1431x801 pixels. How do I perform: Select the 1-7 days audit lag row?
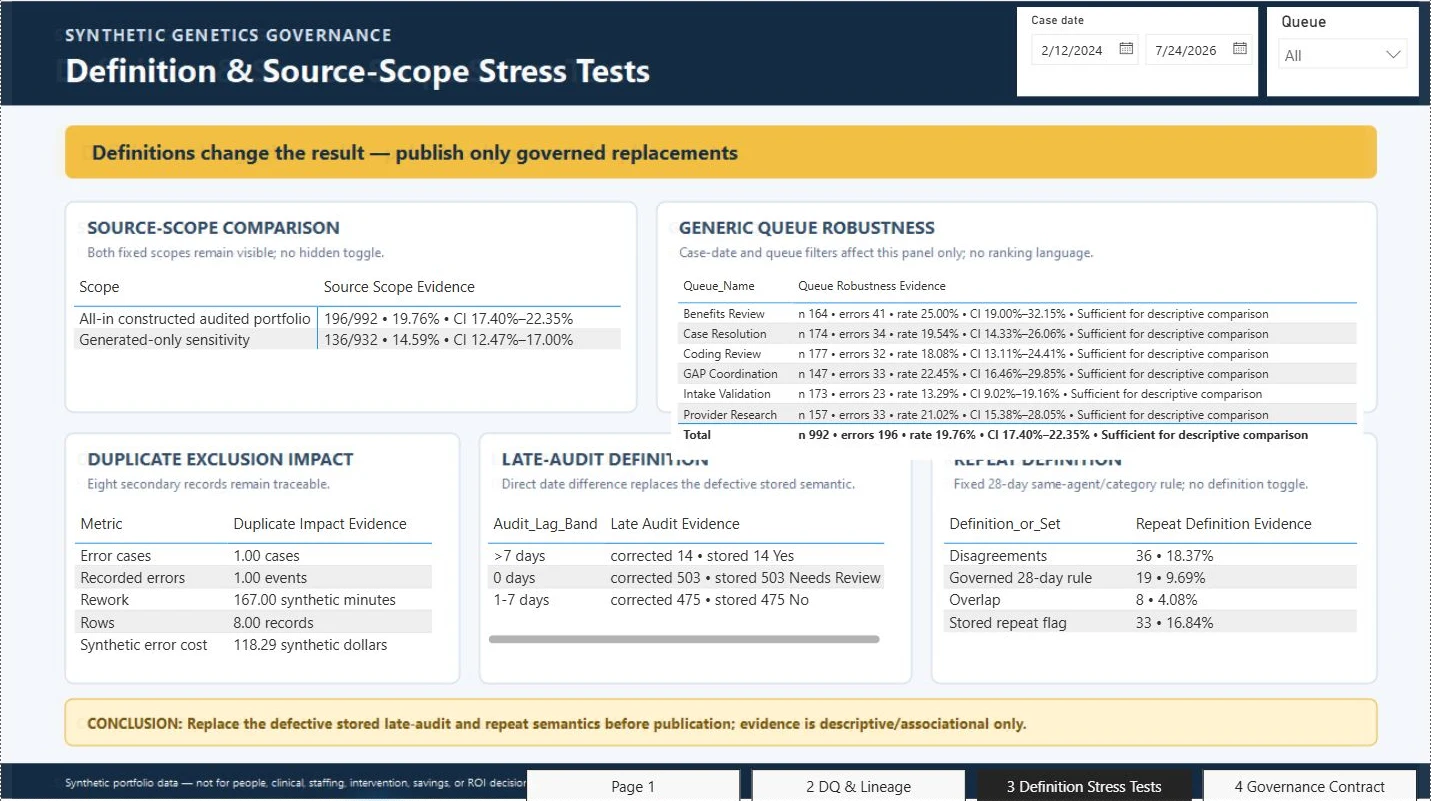pos(687,600)
